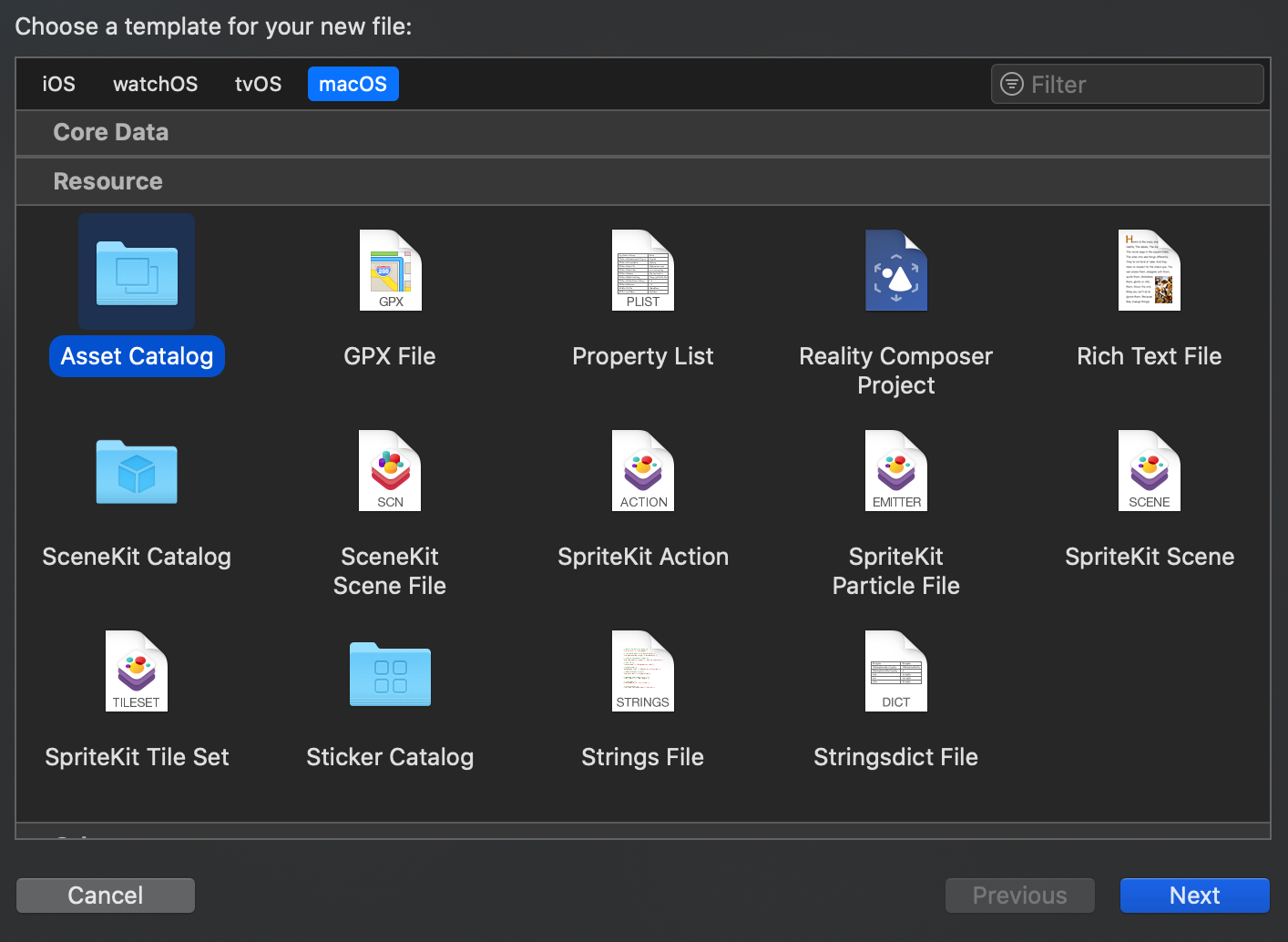The image size is (1288, 942).
Task: Click the Core Data section header
Action: coord(643,133)
